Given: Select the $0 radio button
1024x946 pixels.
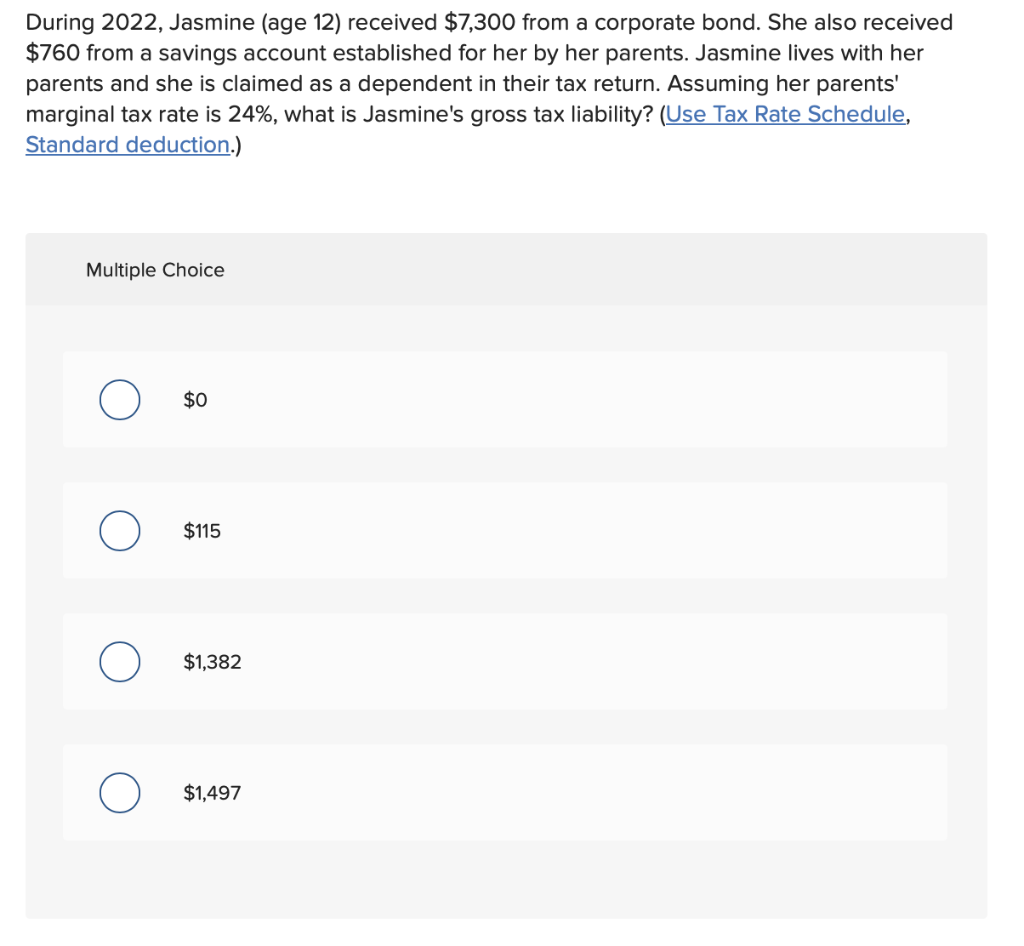Looking at the screenshot, I should 120,400.
